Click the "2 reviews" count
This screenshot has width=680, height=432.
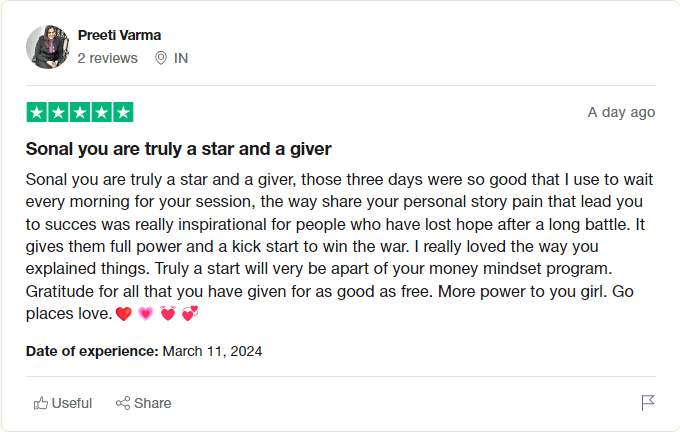107,58
